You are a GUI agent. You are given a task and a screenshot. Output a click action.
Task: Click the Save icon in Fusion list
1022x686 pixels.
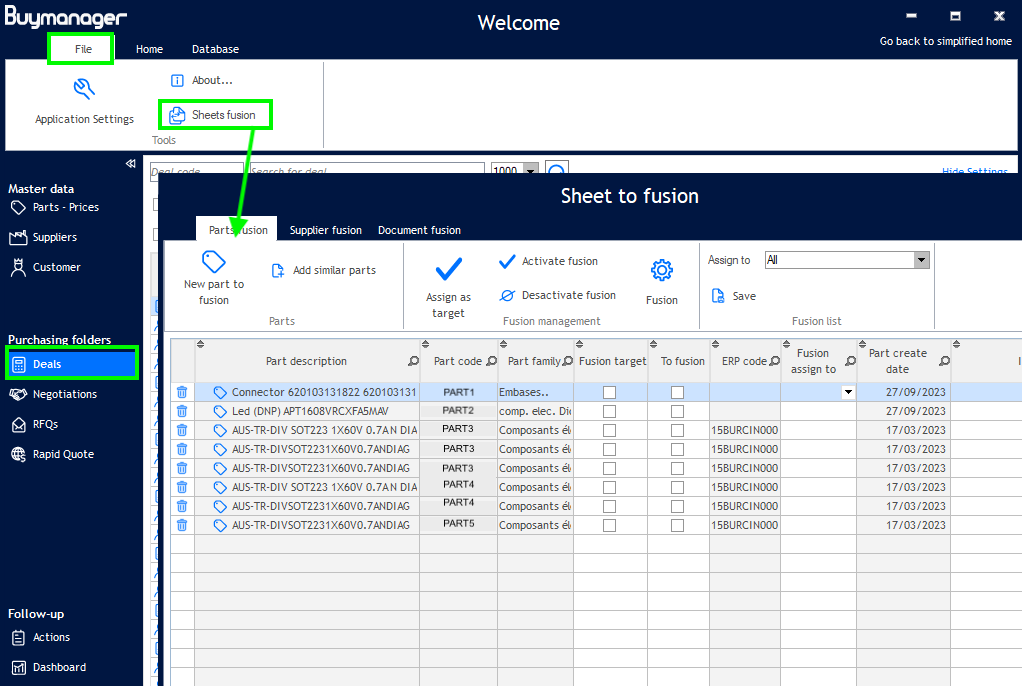pyautogui.click(x=718, y=296)
